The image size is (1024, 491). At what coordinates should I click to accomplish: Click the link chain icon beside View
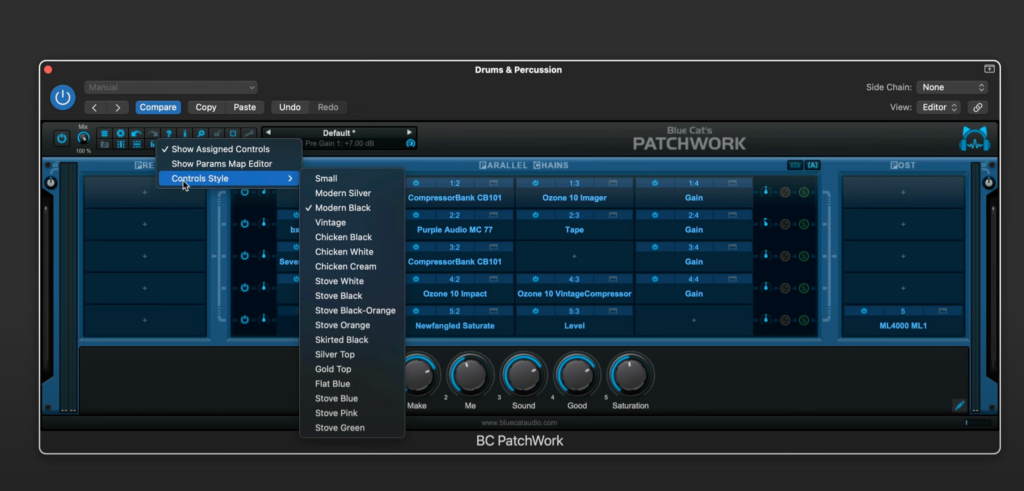click(978, 107)
